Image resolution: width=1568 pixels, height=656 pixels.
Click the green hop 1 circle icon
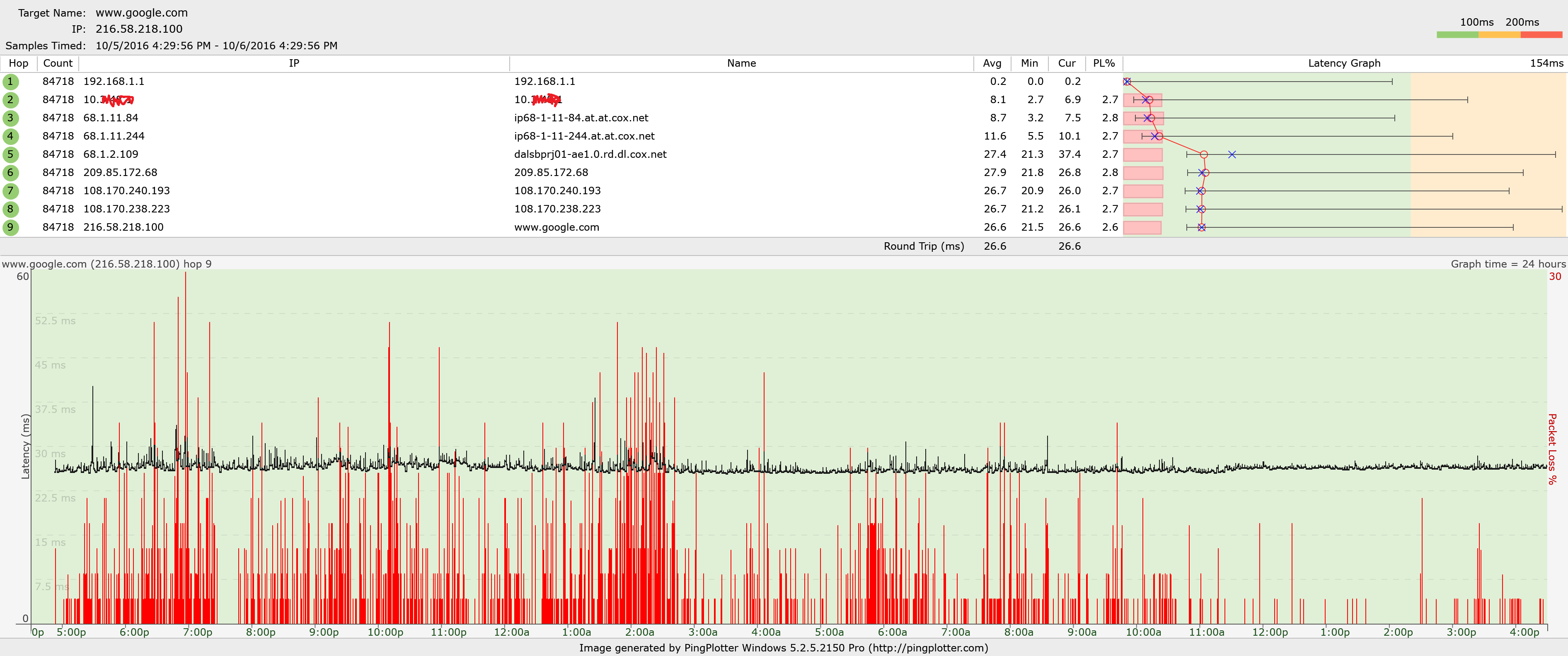(10, 82)
